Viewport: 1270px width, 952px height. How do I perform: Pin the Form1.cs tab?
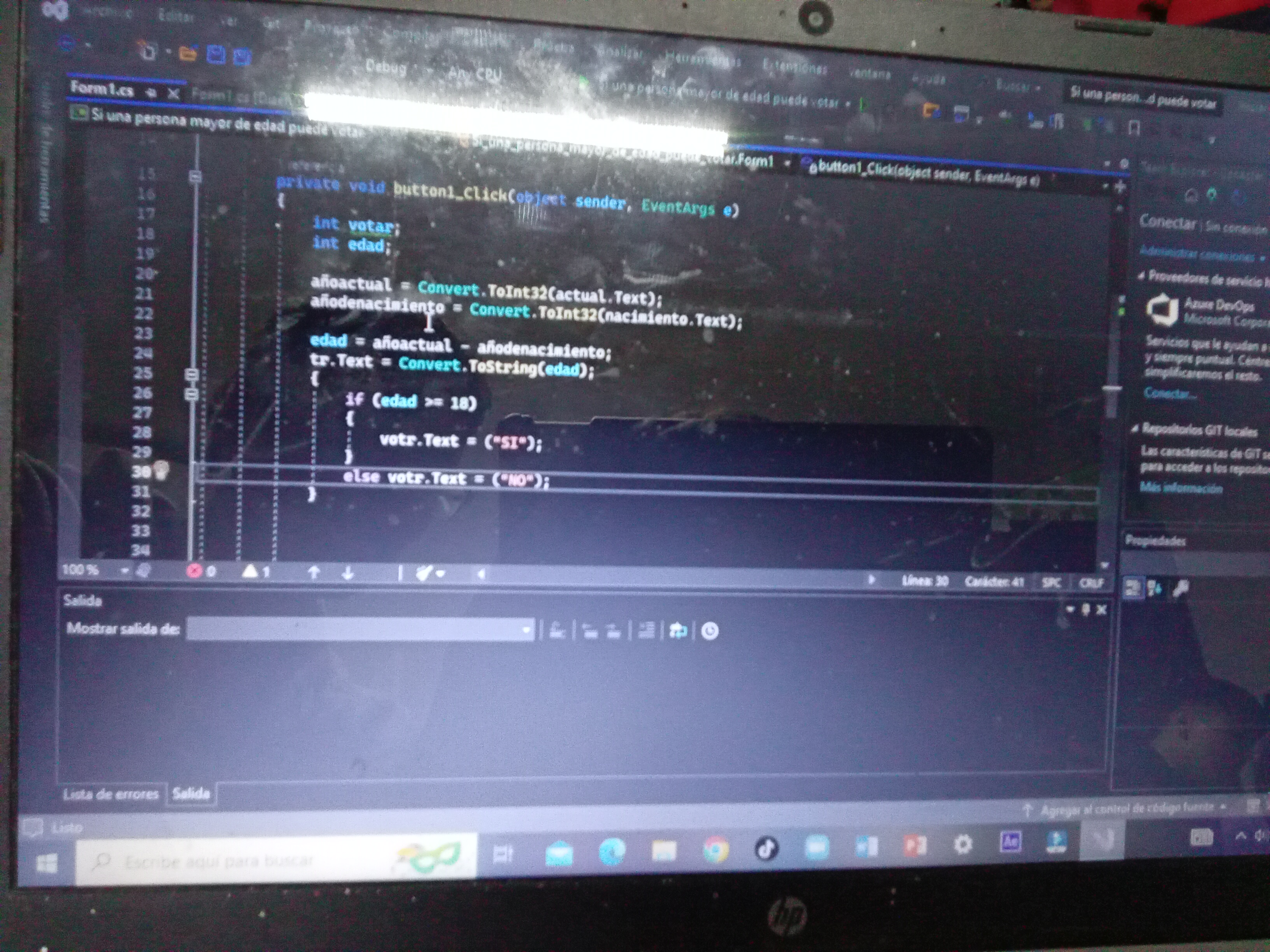point(151,93)
